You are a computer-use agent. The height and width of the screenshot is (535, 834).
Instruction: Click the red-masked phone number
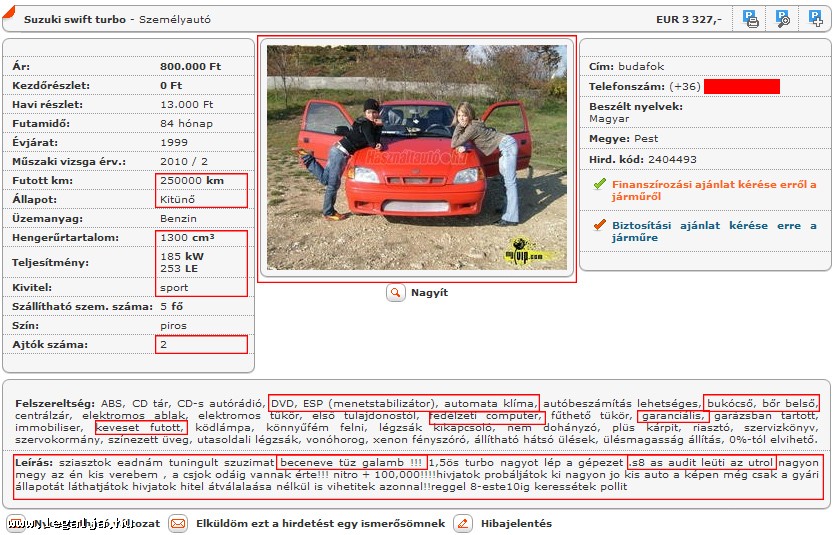[741, 86]
